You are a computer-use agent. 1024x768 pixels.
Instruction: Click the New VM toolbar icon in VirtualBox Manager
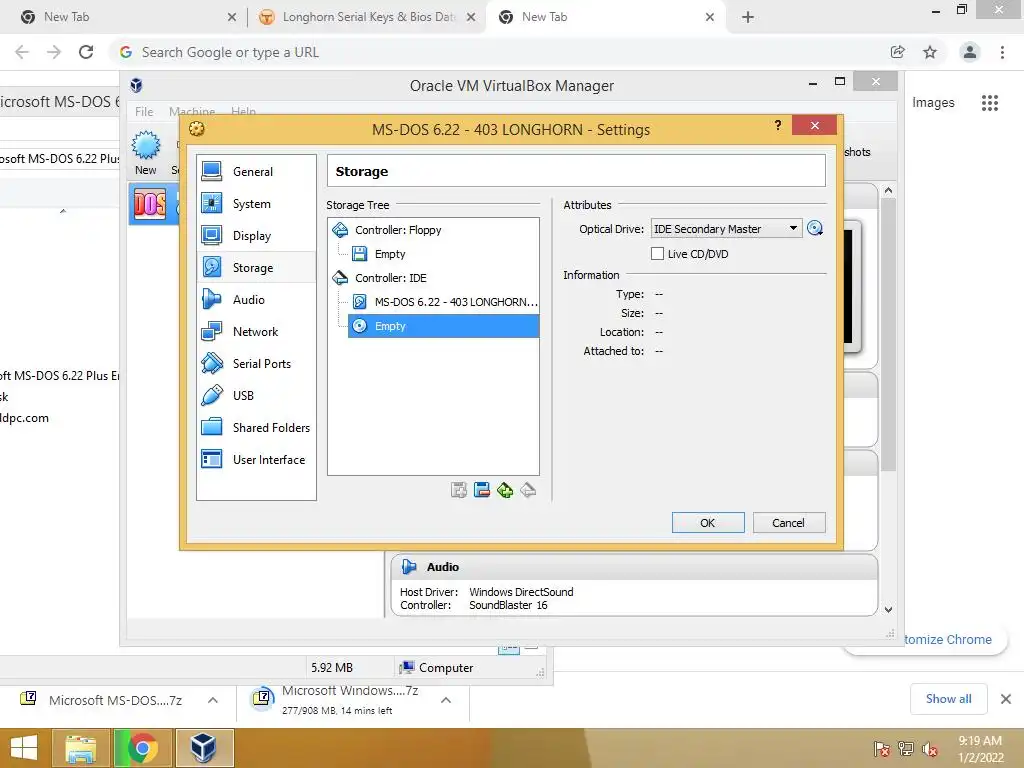click(x=146, y=153)
